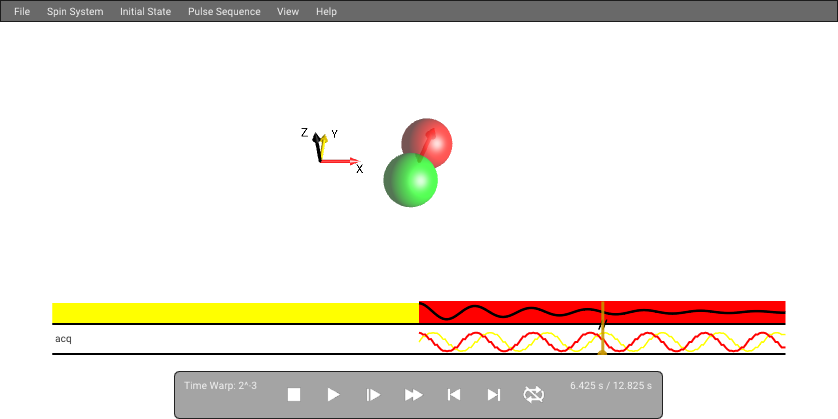Click the red-yellow acquisition signal trace
This screenshot has width=838, height=419.
(x=602, y=342)
